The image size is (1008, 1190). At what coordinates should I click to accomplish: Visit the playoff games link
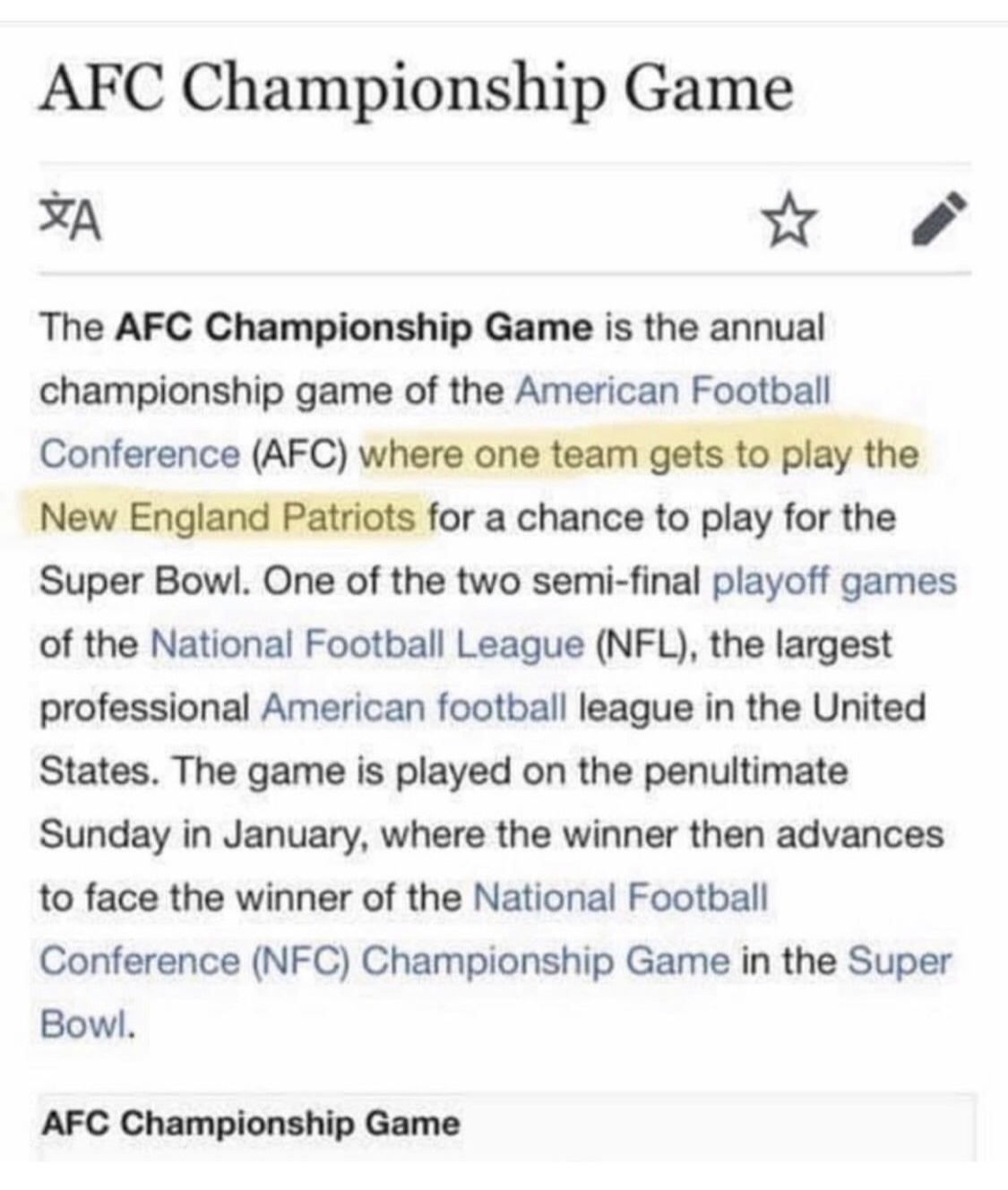pos(834,582)
